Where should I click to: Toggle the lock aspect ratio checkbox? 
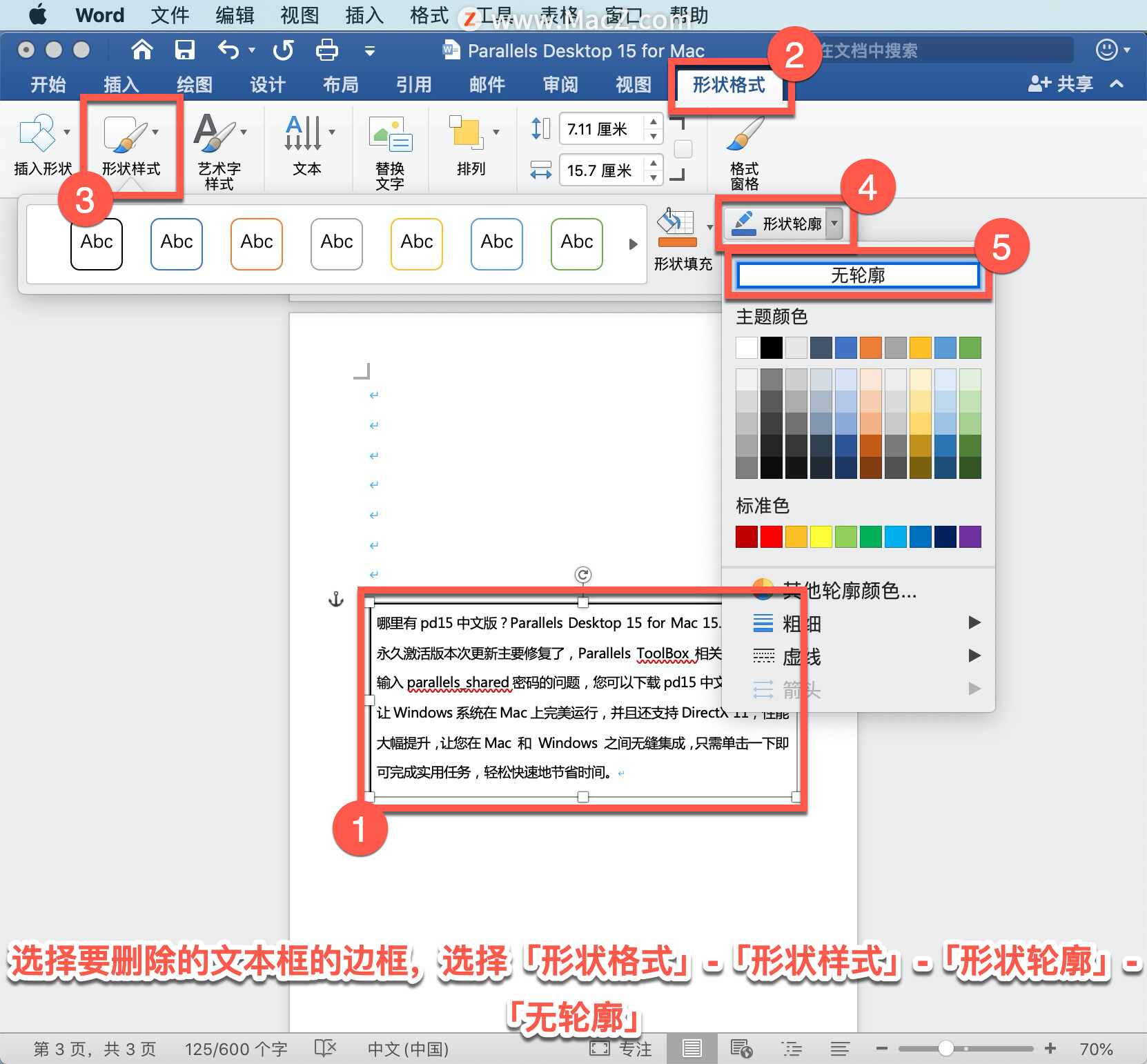point(683,149)
